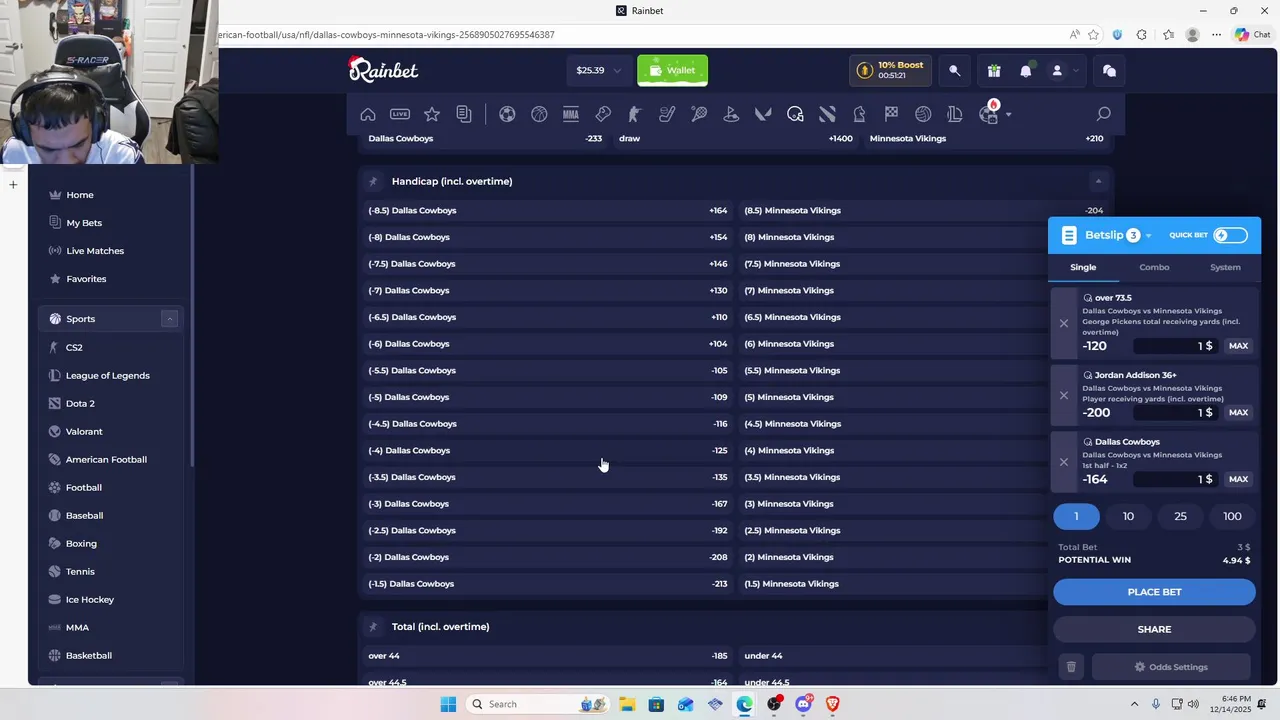The height and width of the screenshot is (720, 1280).
Task: Open American Football in sidebar
Action: [106, 460]
